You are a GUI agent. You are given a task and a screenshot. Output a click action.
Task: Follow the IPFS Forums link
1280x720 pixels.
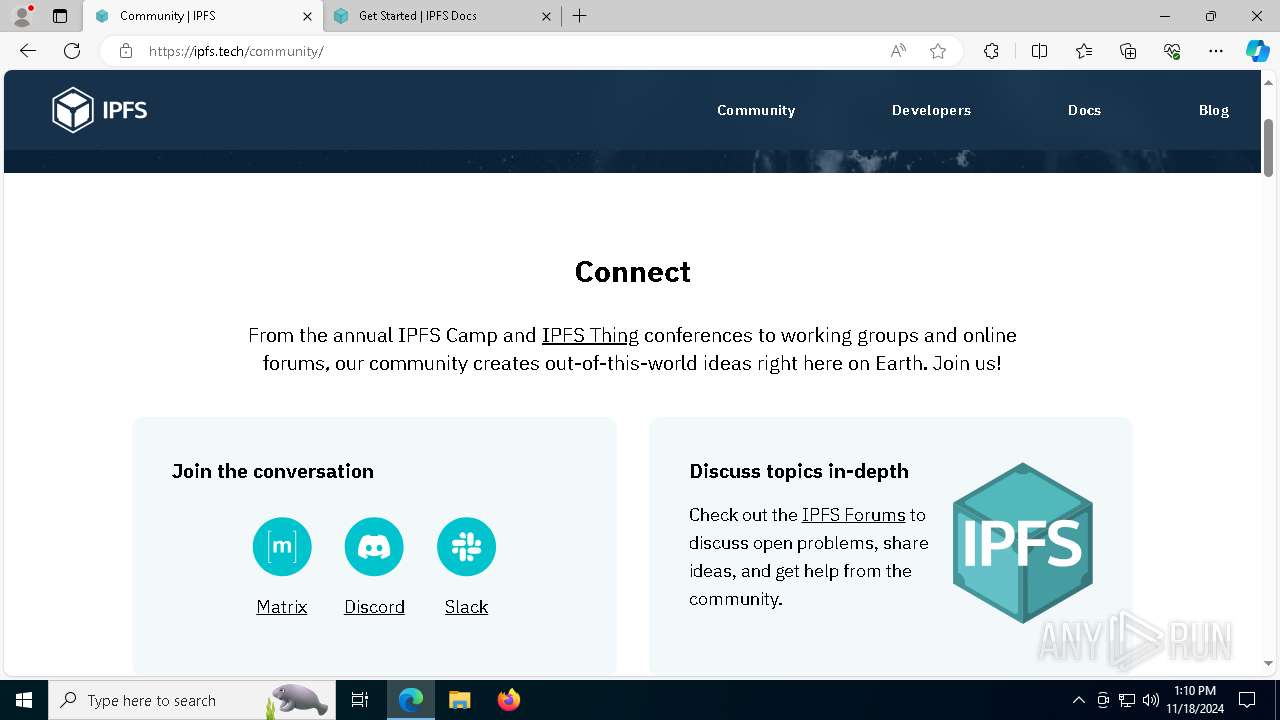(853, 515)
